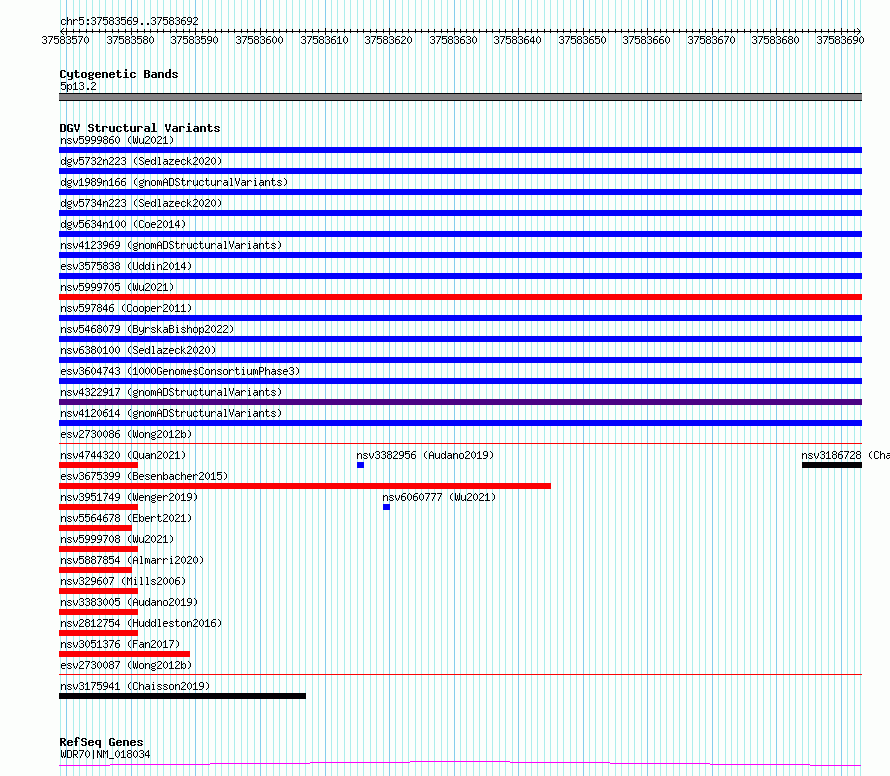Click the 5p13.2 band label
This screenshot has width=890, height=776.
point(78,86)
